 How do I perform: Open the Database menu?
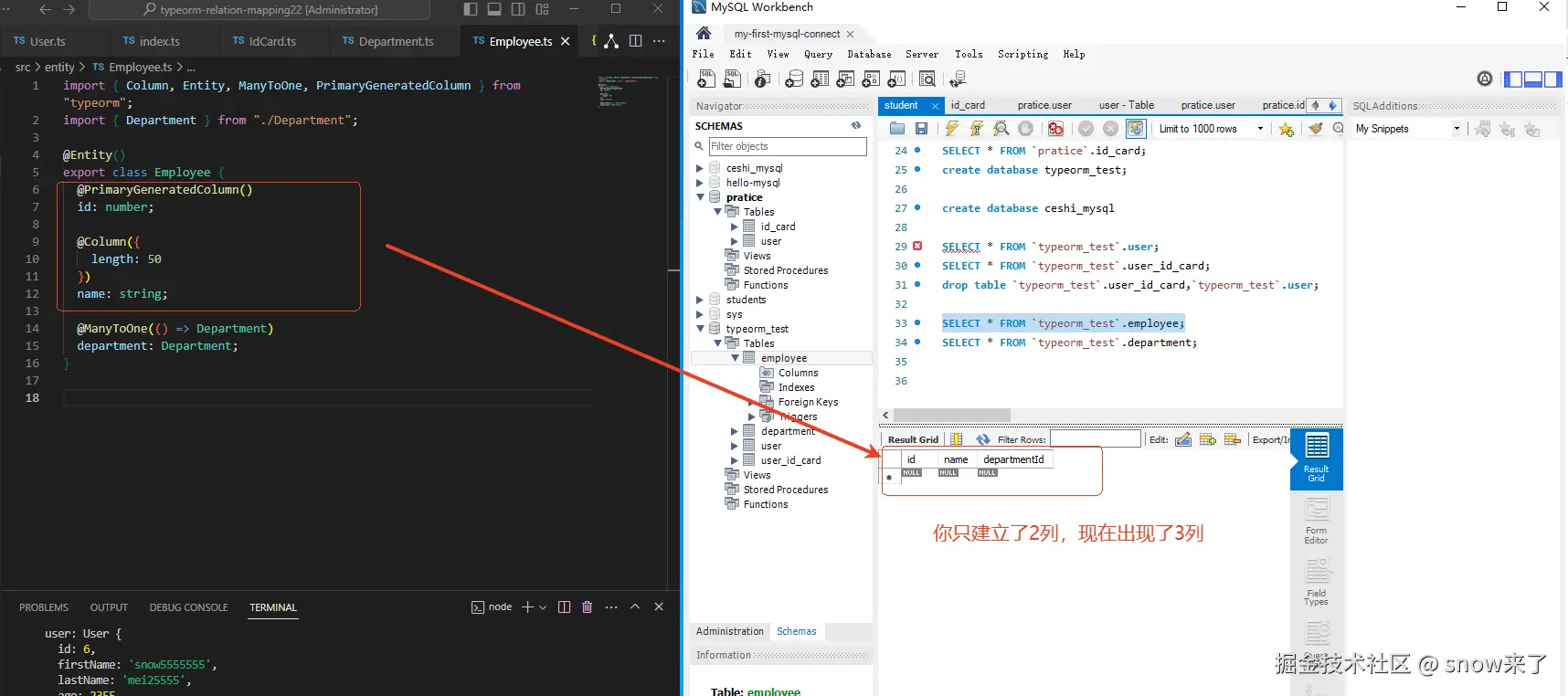tap(869, 54)
